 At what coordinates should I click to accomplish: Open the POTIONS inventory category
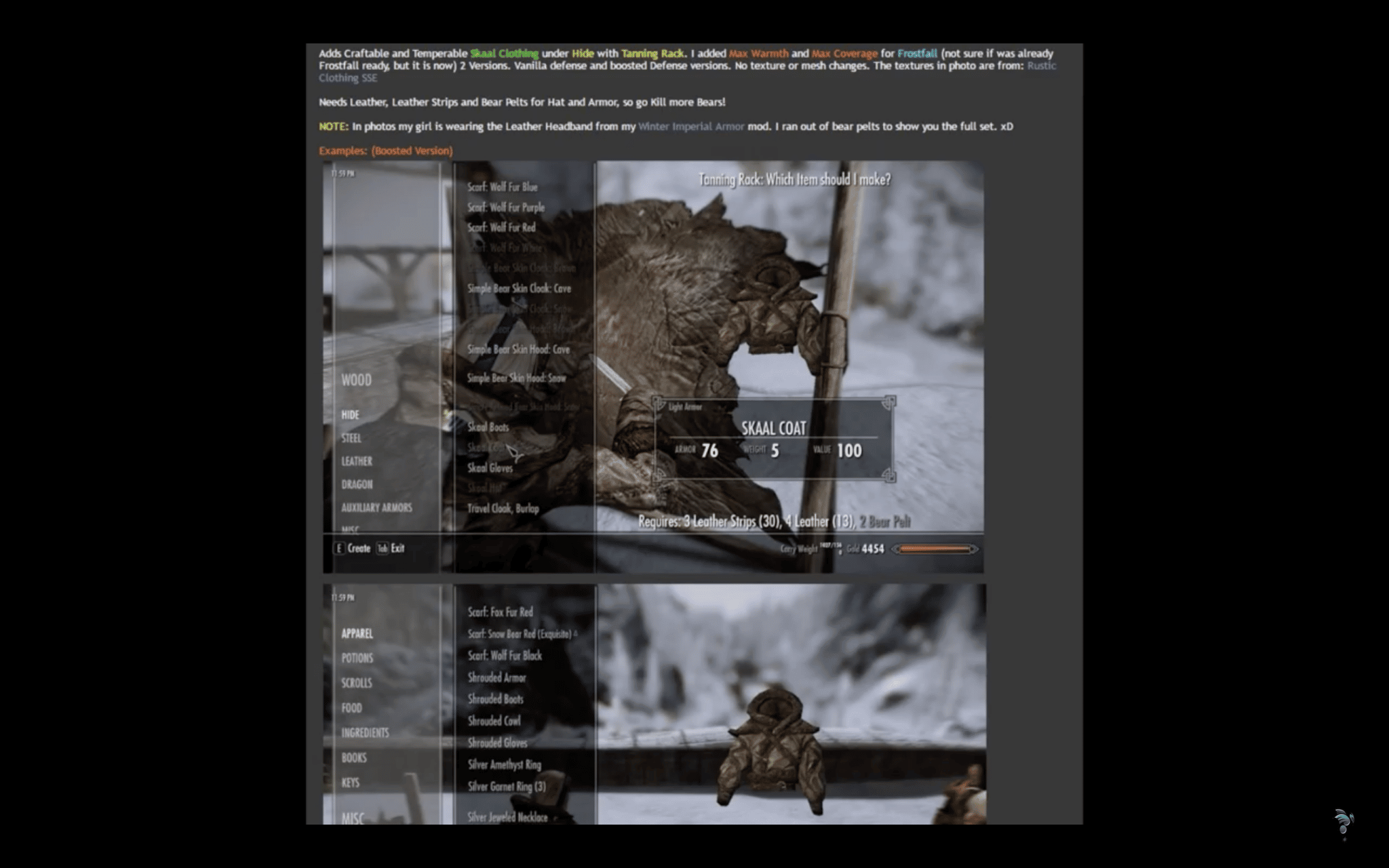coord(357,658)
